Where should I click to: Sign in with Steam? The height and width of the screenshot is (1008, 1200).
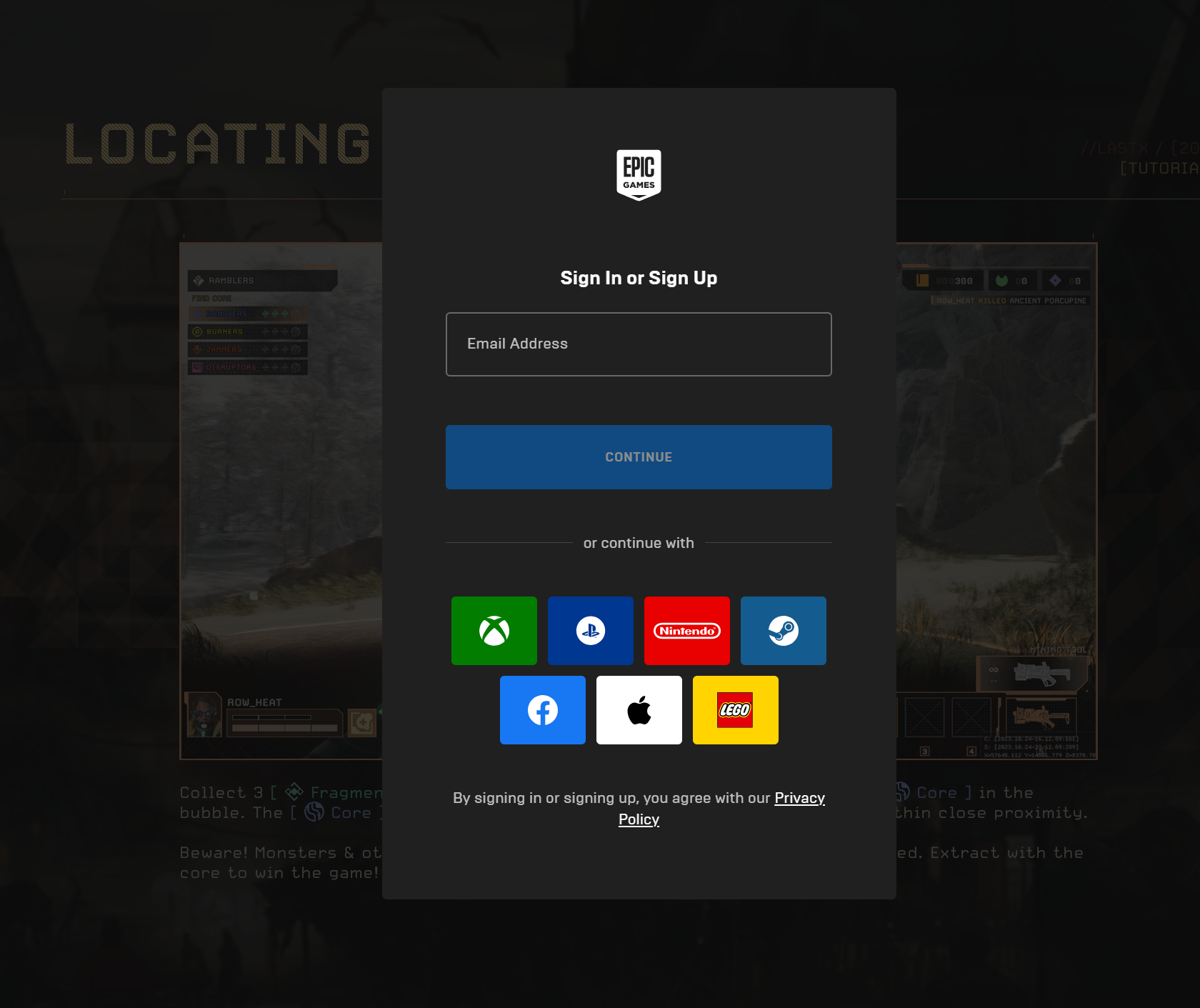pos(784,631)
